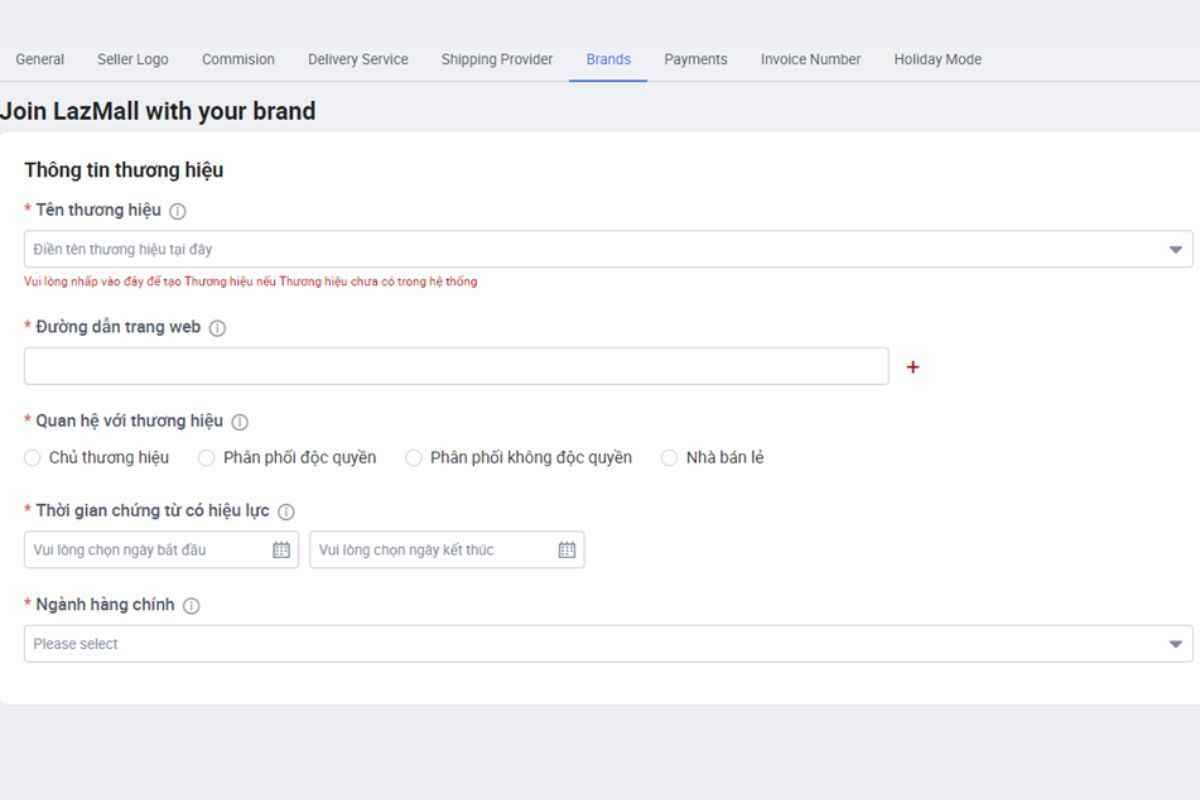Select Chủ thương hiệu radio option

[x=33, y=458]
